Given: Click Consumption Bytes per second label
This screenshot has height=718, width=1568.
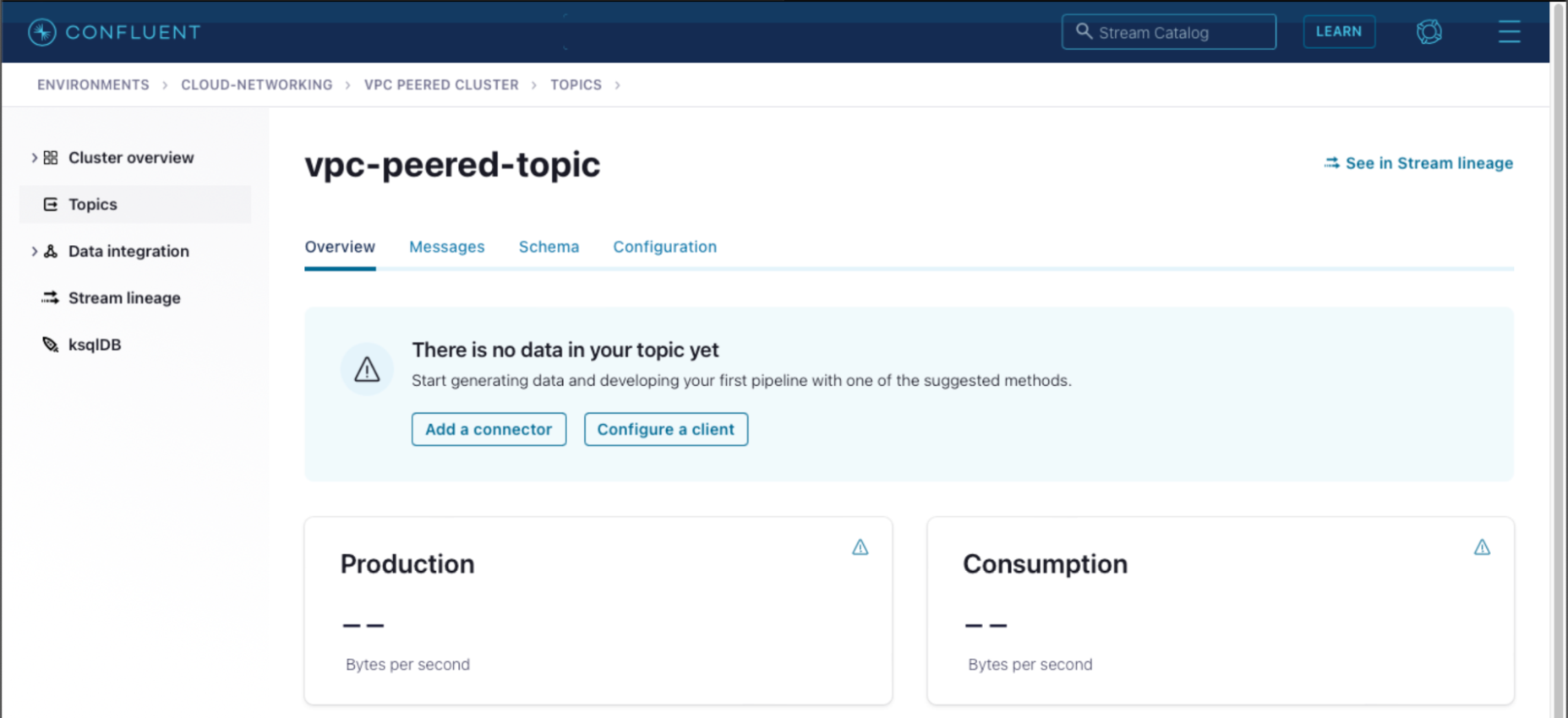Looking at the screenshot, I should coord(1030,665).
